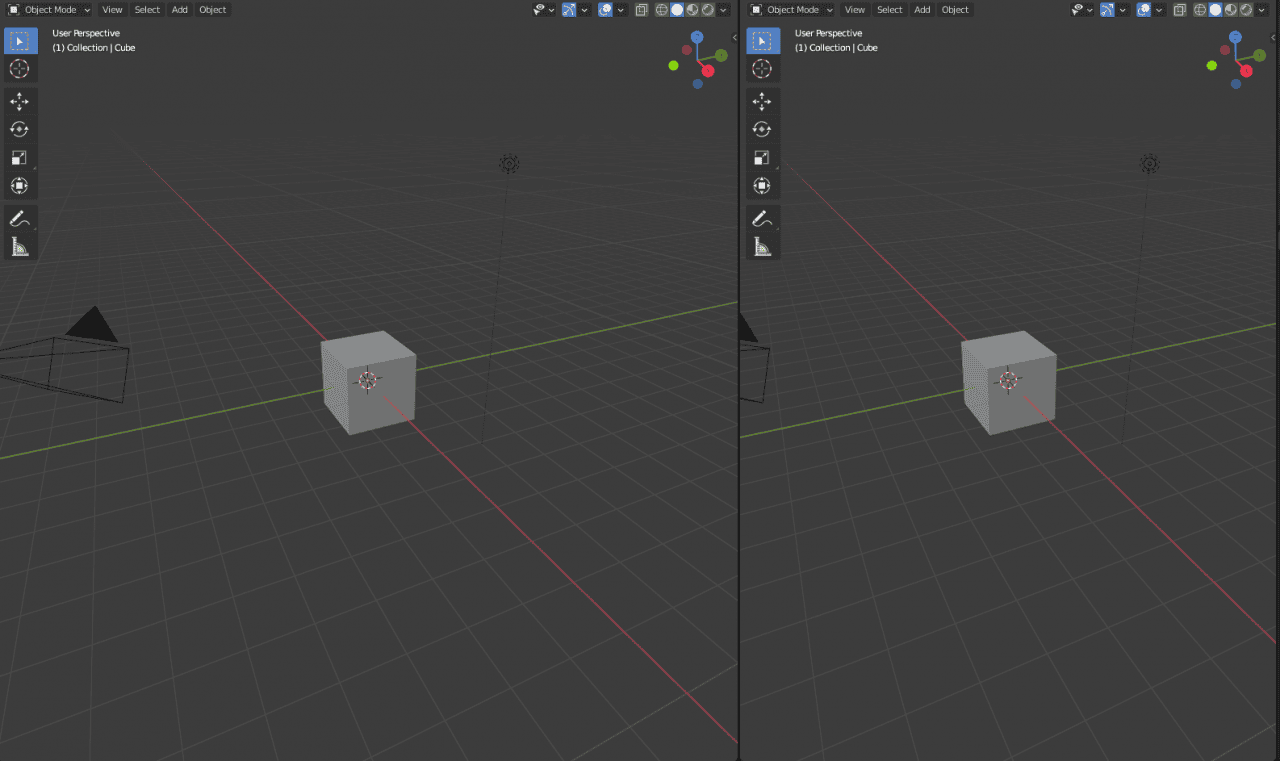This screenshot has width=1280, height=761.
Task: Toggle Snap on in the left viewport header
Action: tap(569, 9)
